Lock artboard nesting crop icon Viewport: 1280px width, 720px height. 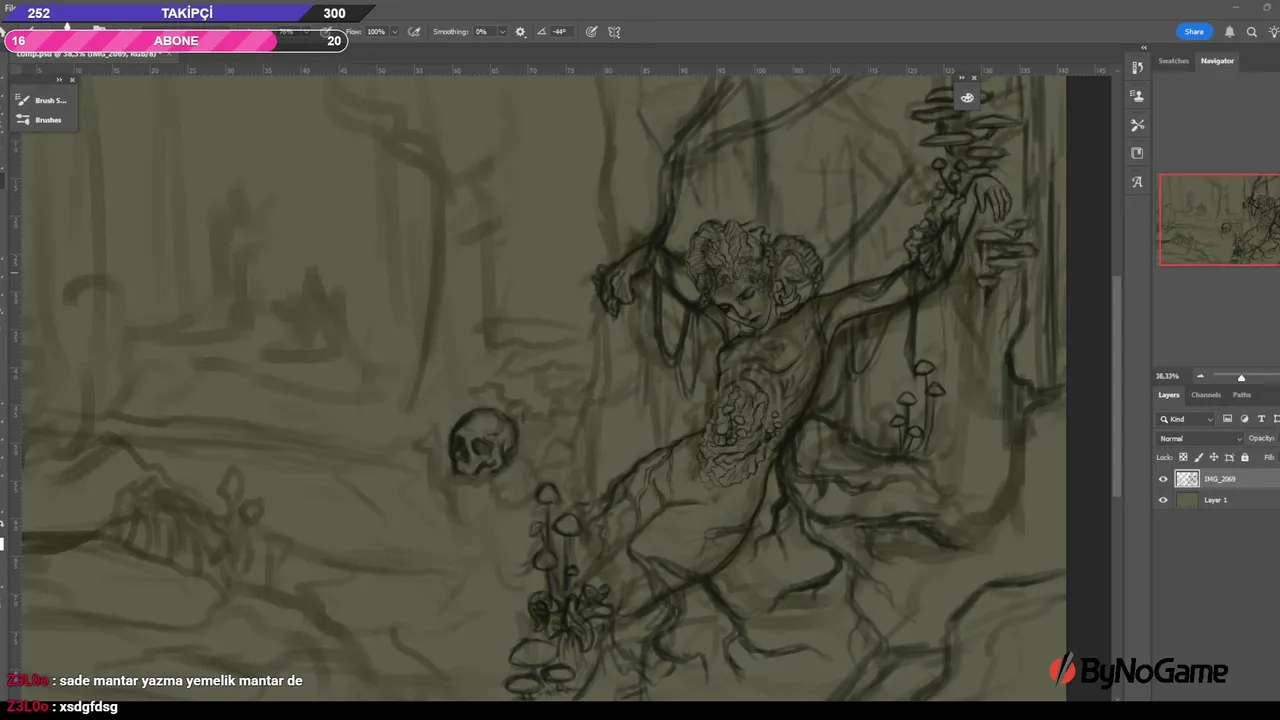[x=1229, y=457]
